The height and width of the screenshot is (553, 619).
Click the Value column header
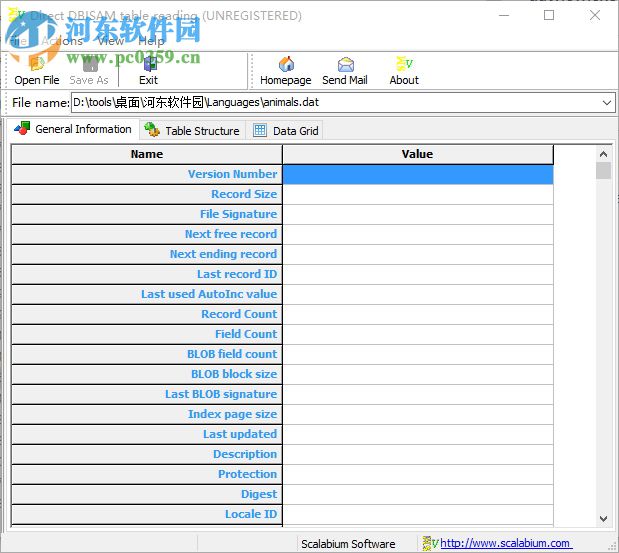point(418,154)
